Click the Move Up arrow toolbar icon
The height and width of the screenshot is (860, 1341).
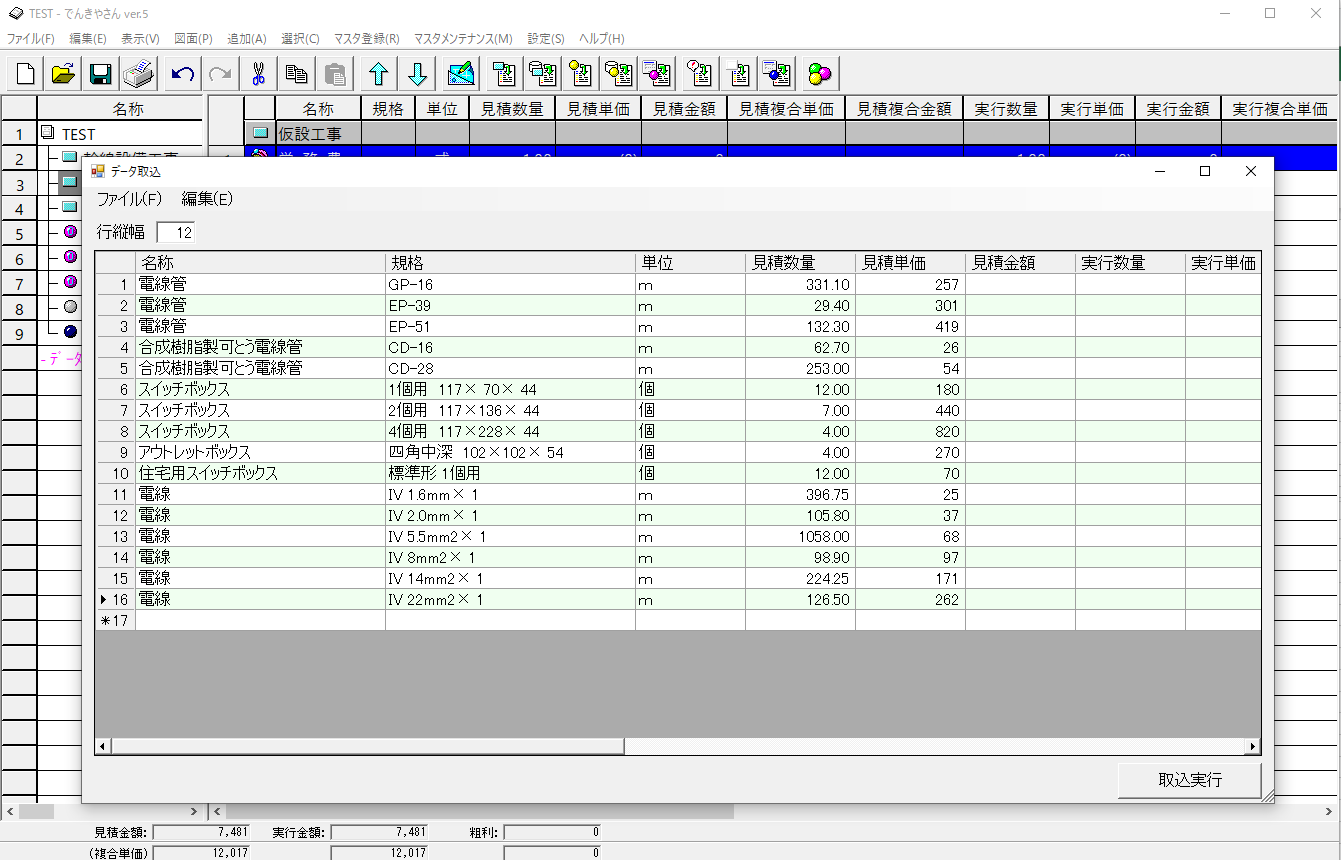379,74
